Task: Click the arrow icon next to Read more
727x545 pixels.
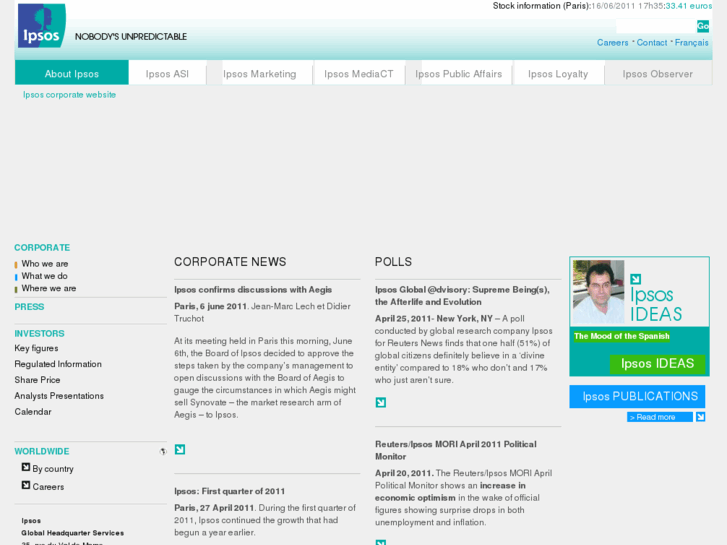Action: (x=701, y=417)
